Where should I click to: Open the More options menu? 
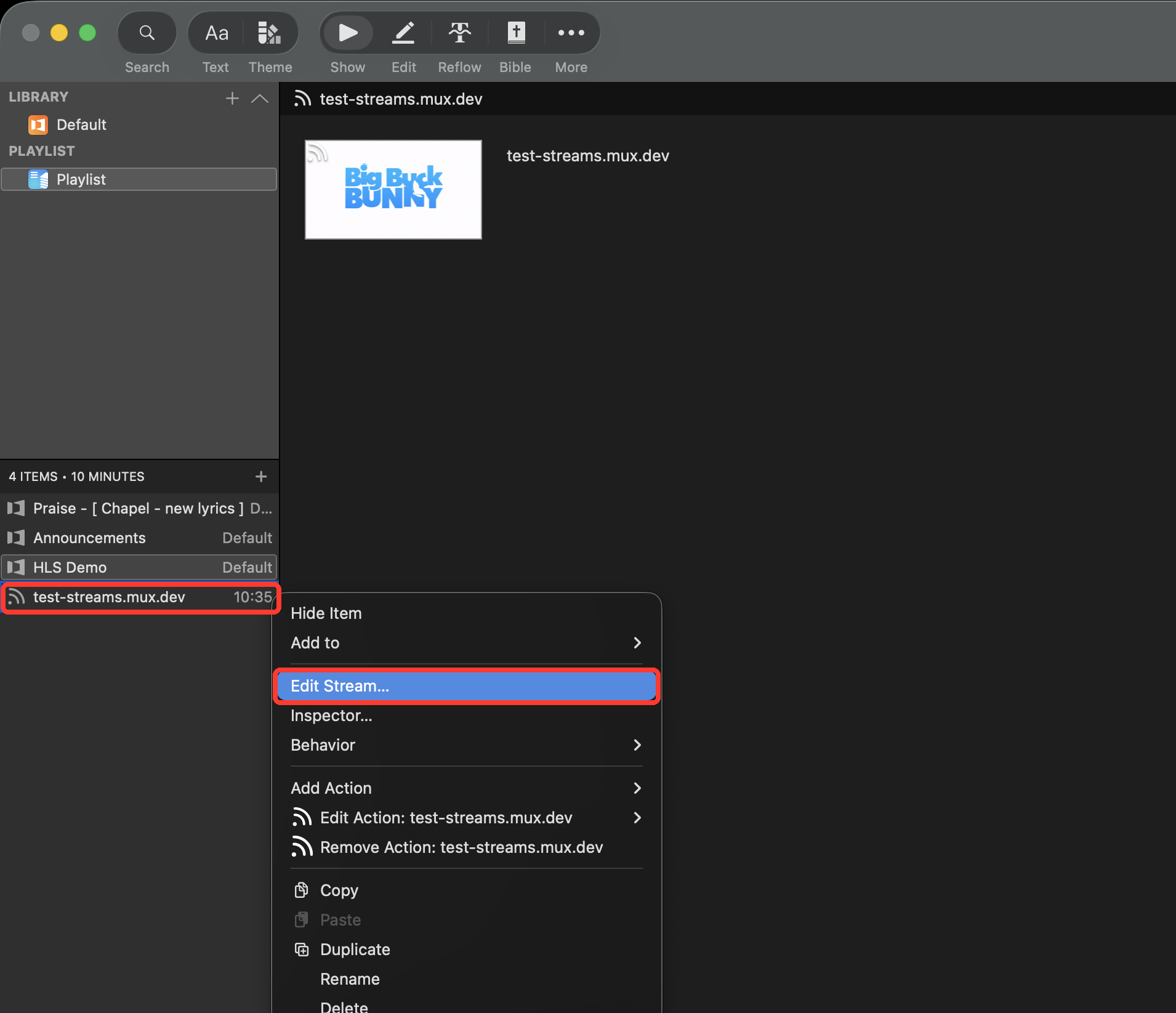[571, 33]
